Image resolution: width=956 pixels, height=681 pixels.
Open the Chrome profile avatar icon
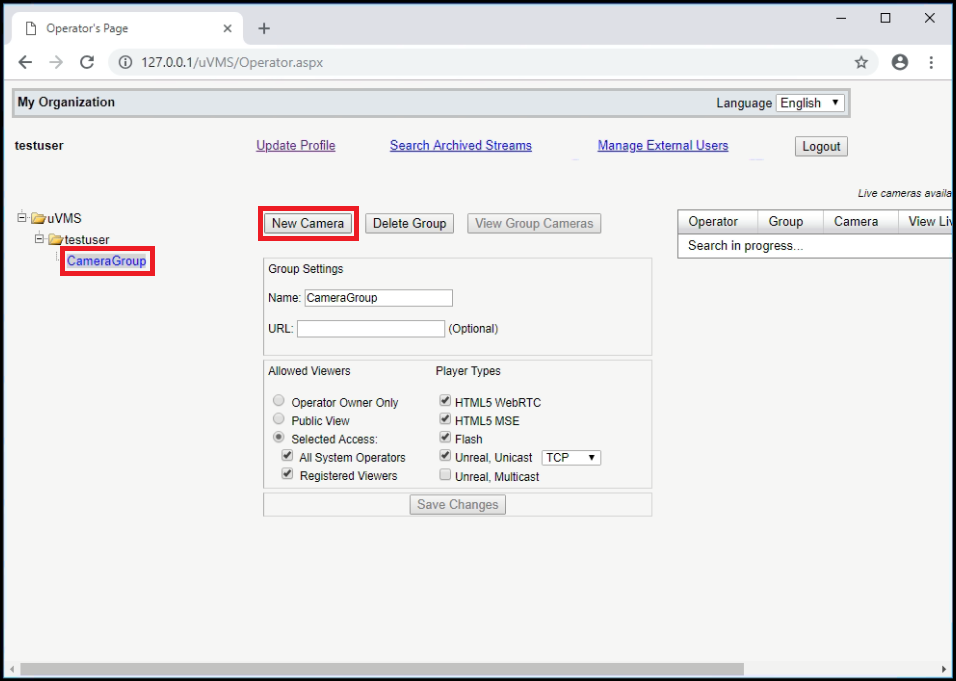click(899, 62)
